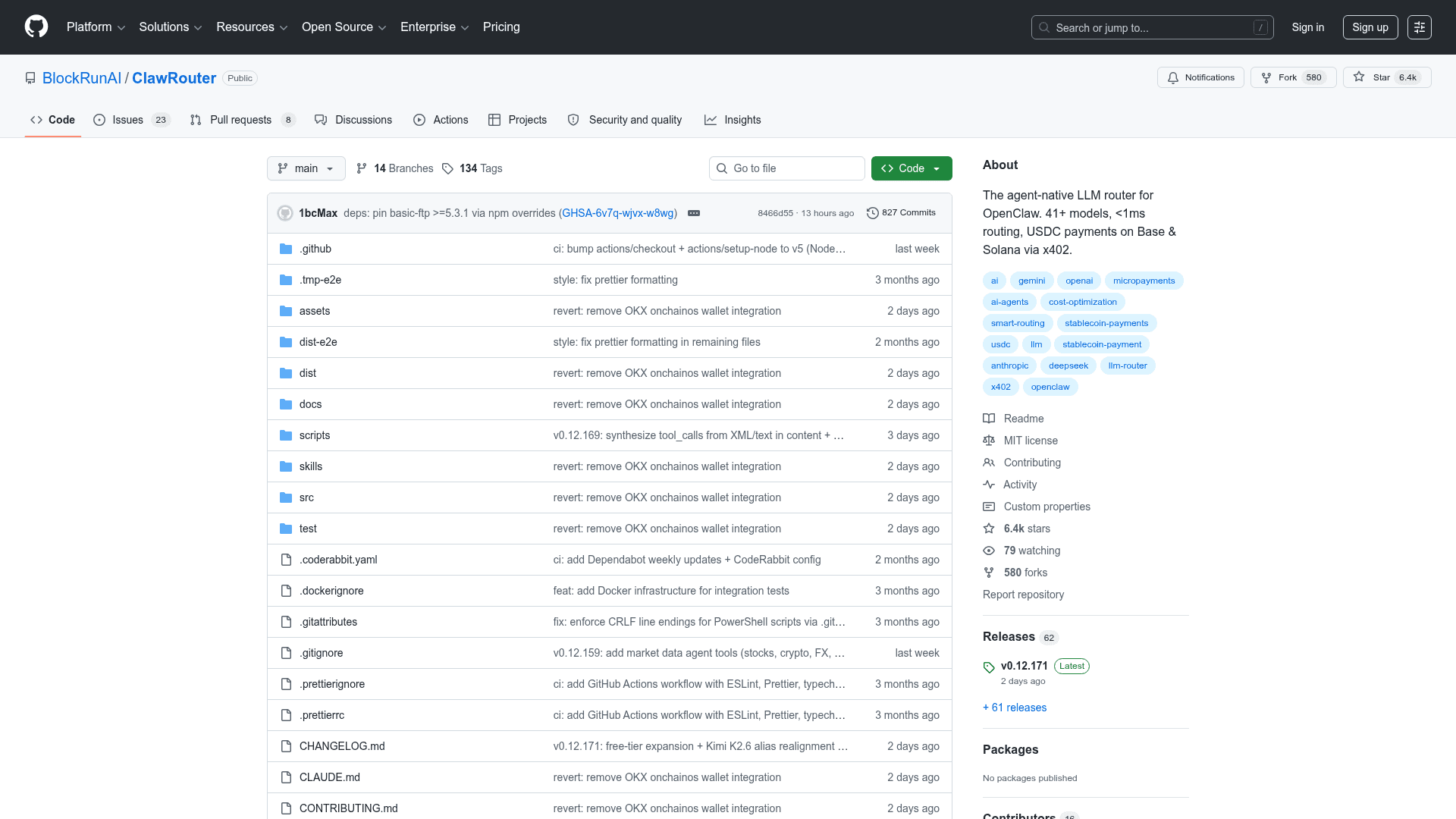Screen dimensions: 1456x819
Task: Open the 827 Commits history link
Action: point(902,213)
